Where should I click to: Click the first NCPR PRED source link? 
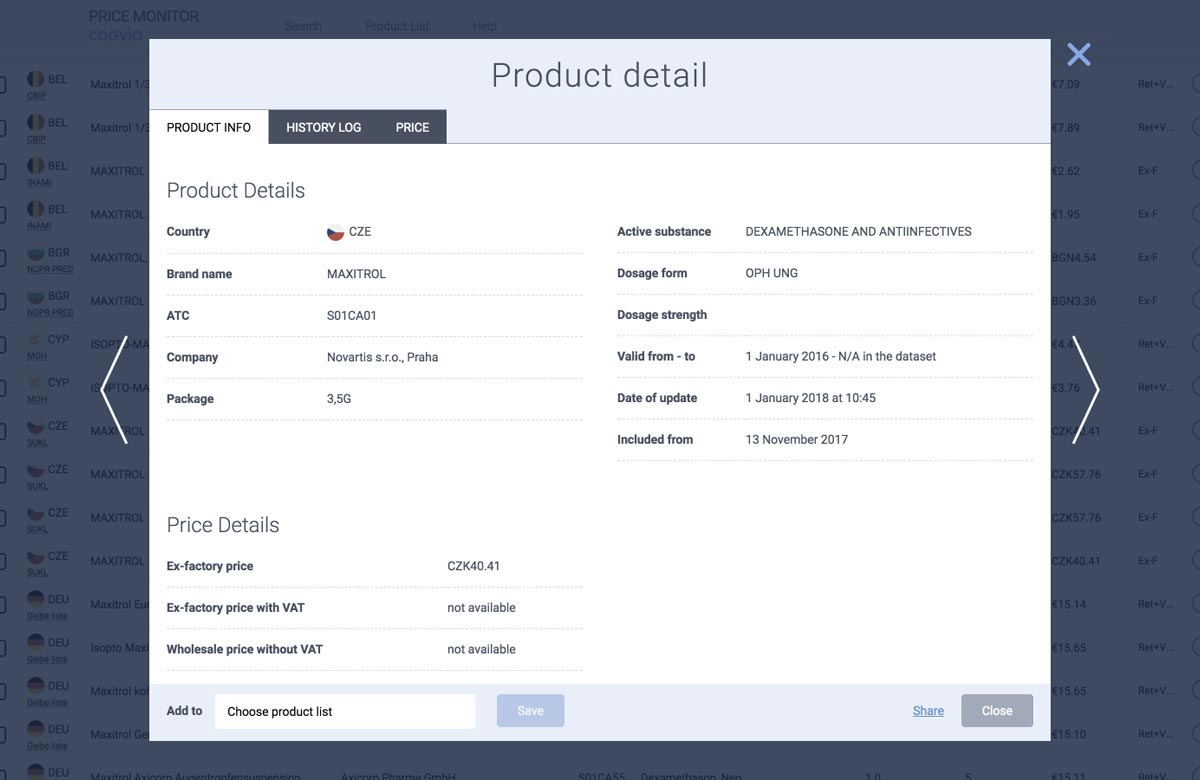50,269
